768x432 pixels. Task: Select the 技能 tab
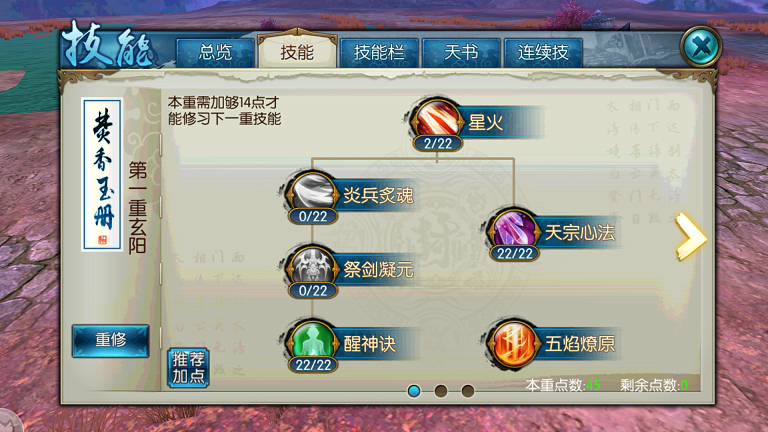[x=297, y=51]
